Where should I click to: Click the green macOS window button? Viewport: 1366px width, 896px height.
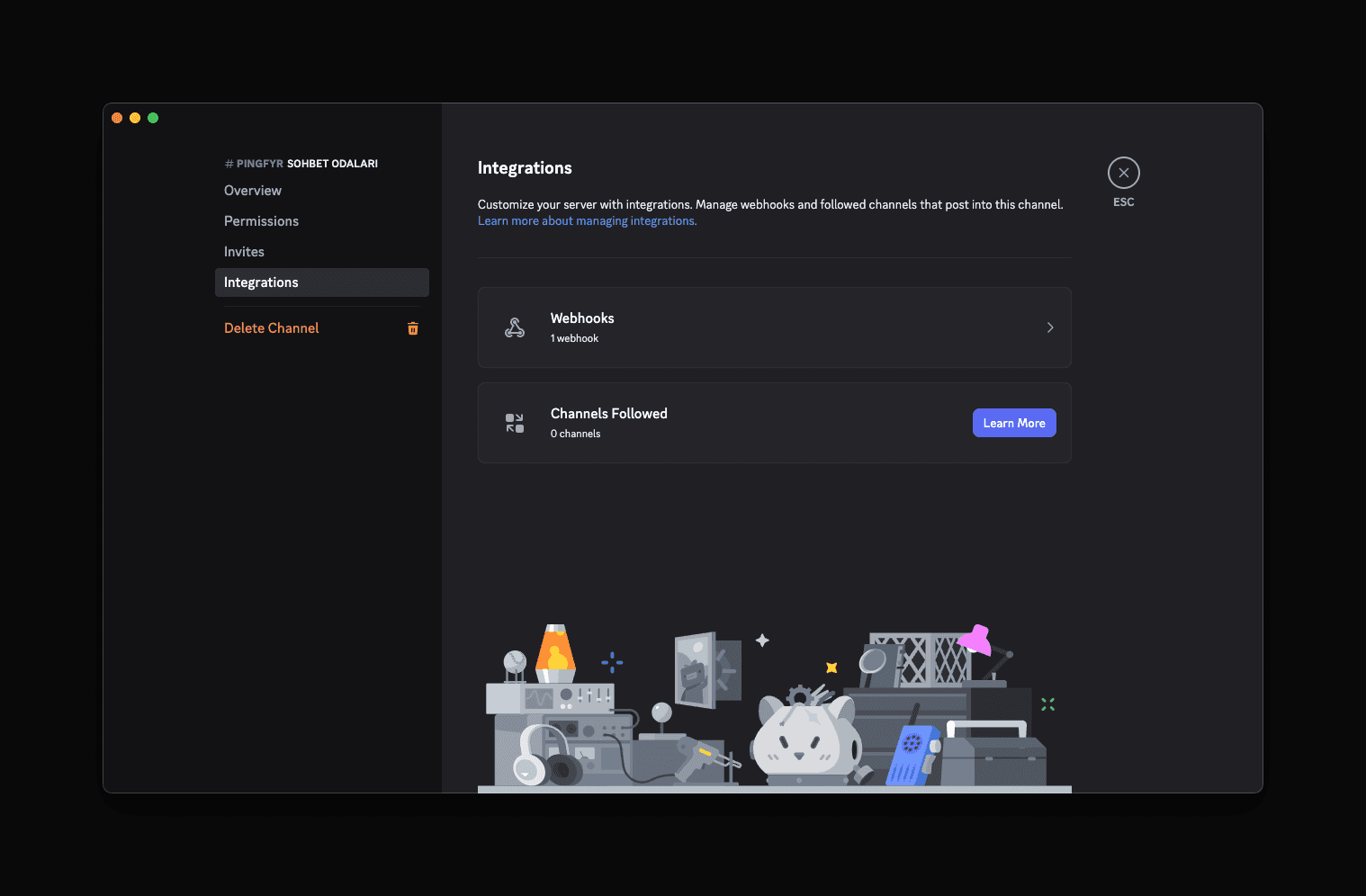coord(153,117)
